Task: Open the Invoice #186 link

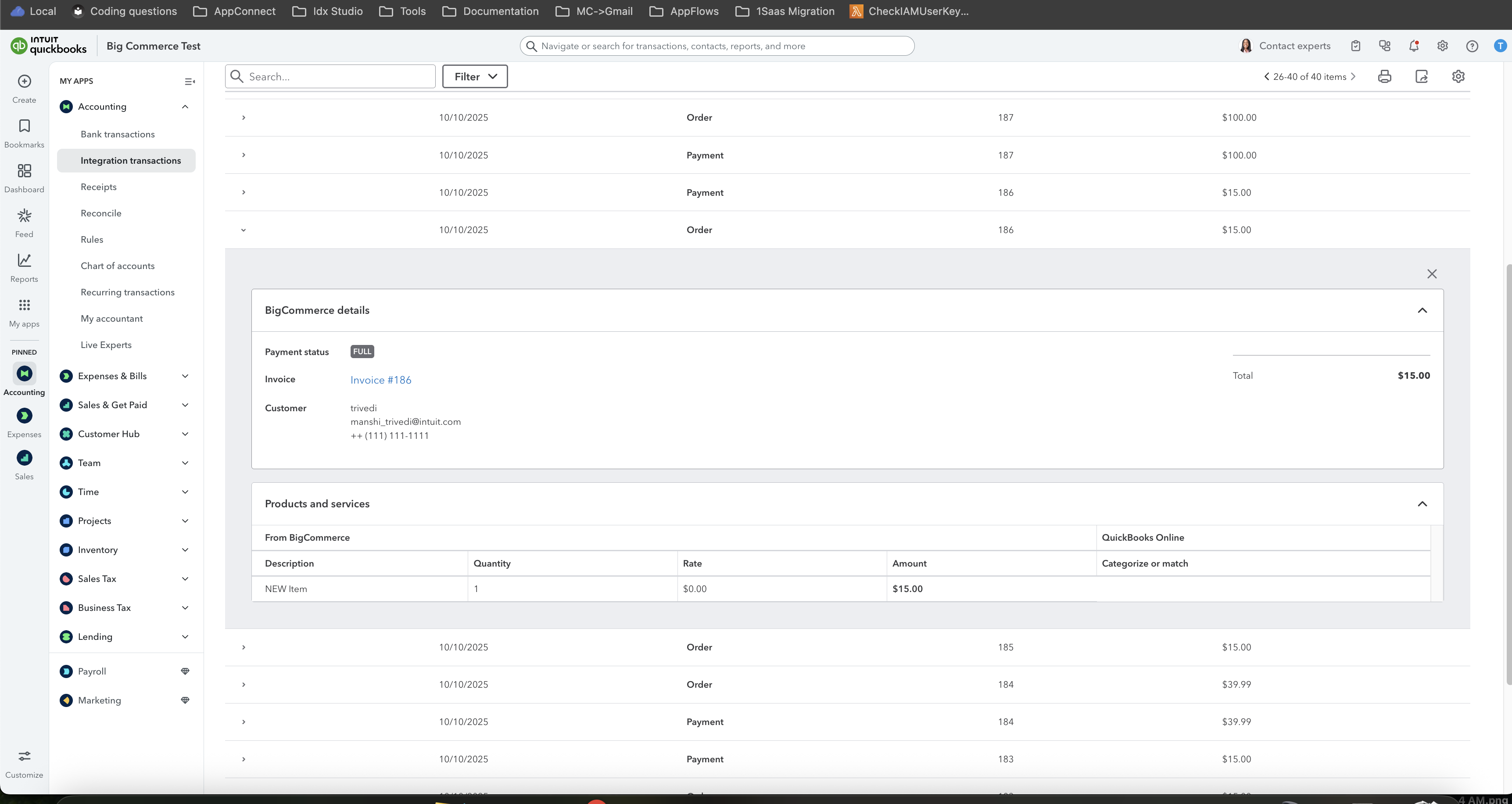Action: click(x=381, y=380)
